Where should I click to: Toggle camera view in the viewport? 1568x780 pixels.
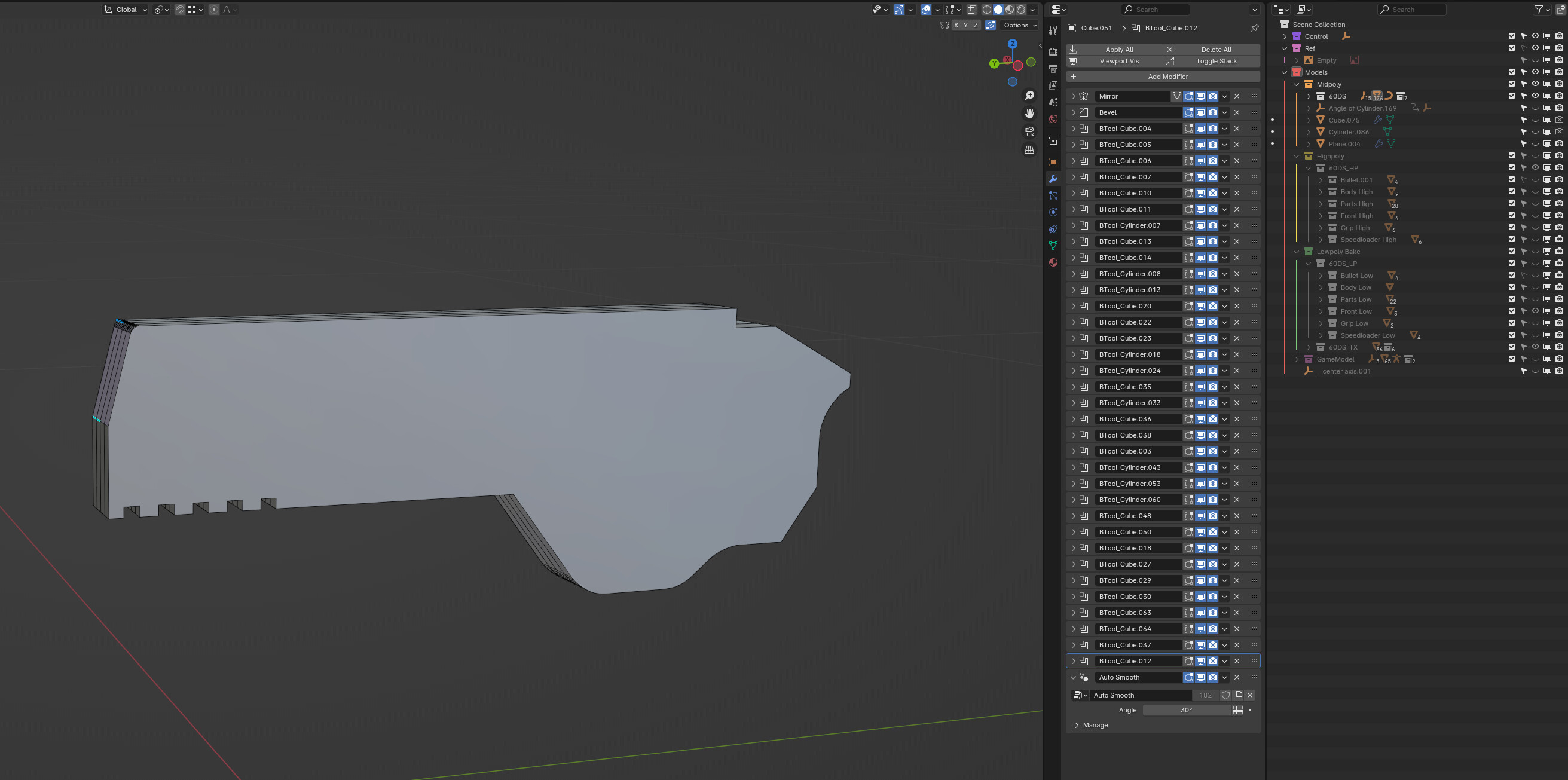1029,131
